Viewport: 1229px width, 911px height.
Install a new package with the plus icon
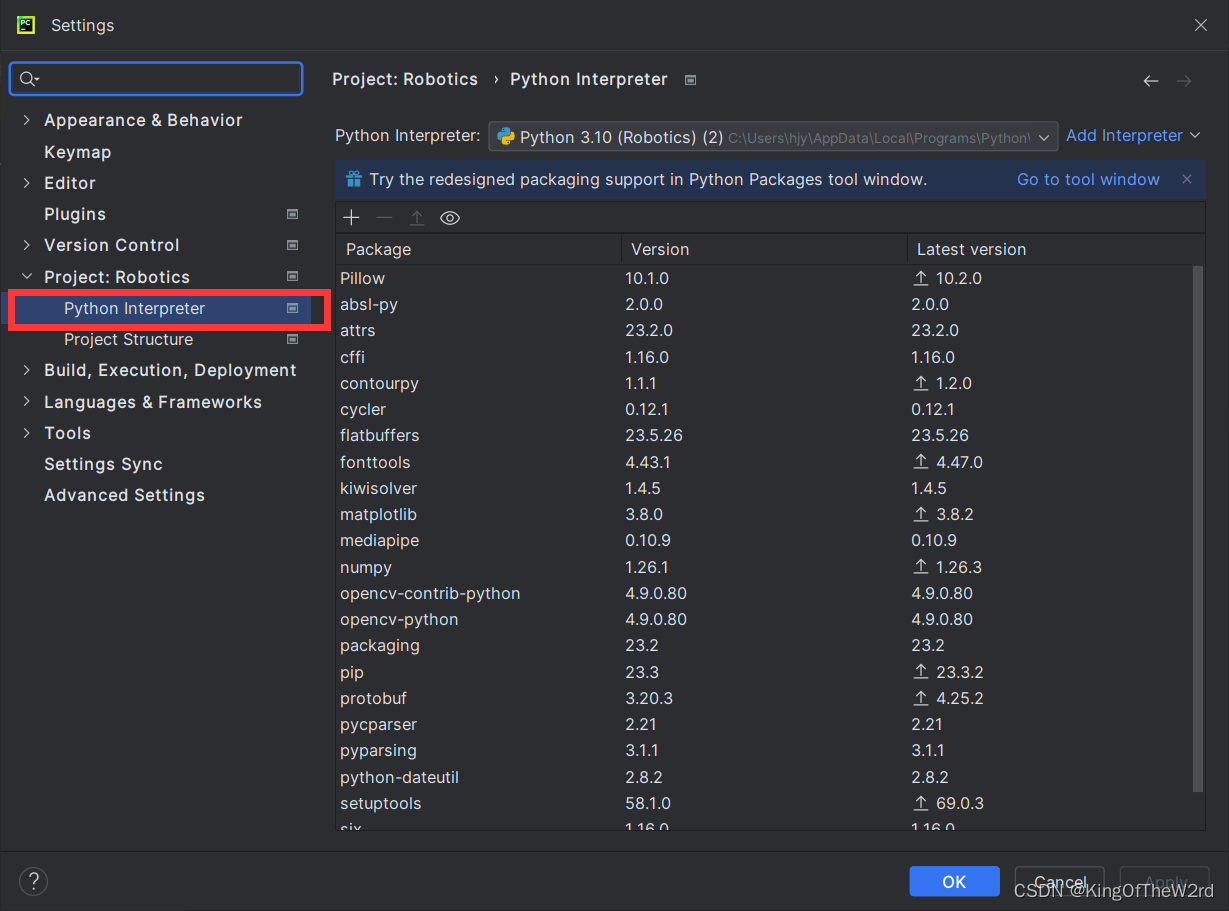[x=351, y=217]
